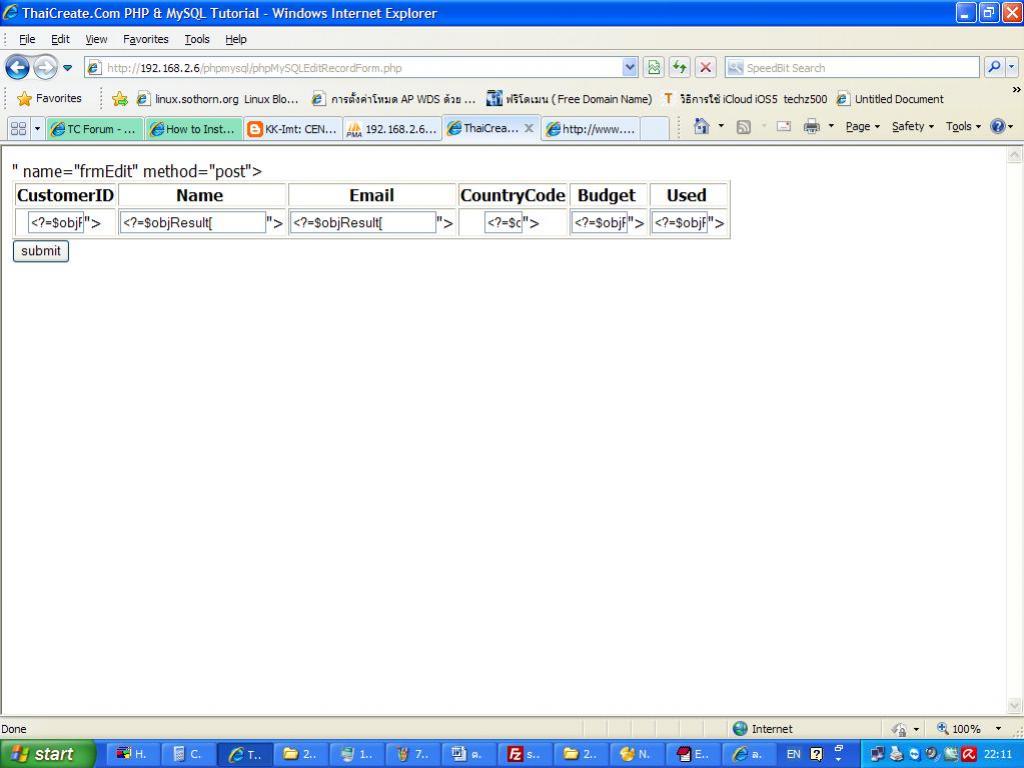Open the search provider dropdown arrow
The width and height of the screenshot is (1024, 768).
click(1012, 67)
